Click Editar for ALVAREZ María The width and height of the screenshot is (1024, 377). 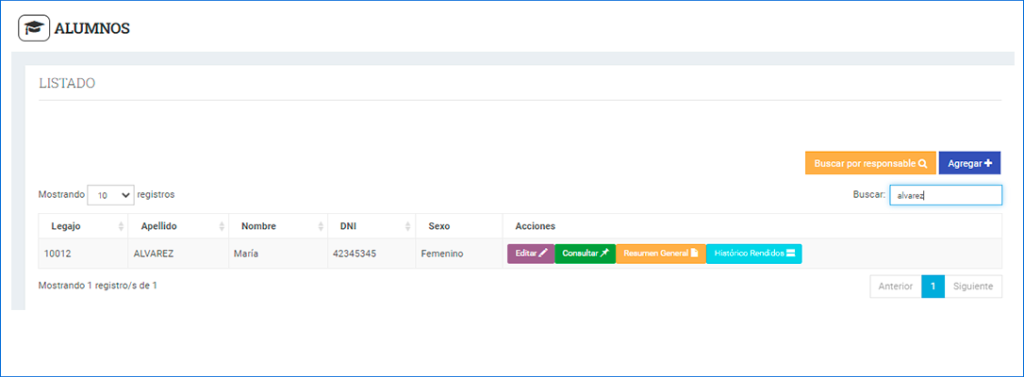click(531, 254)
